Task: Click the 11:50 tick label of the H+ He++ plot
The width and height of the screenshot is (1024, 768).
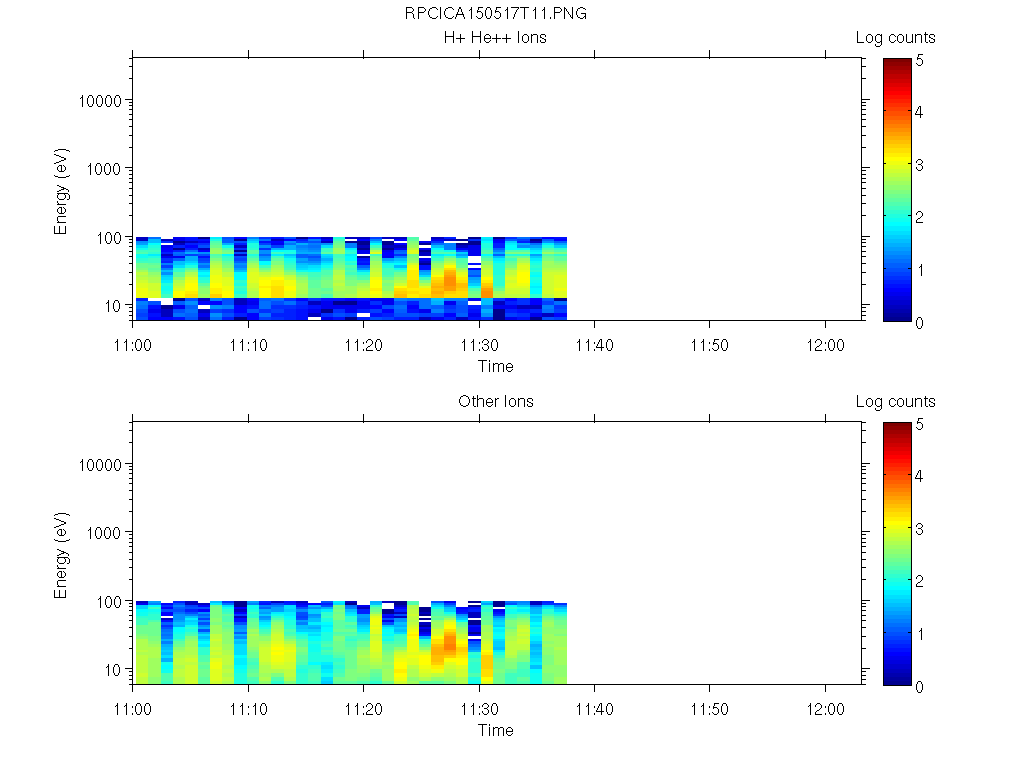Action: pyautogui.click(x=710, y=345)
